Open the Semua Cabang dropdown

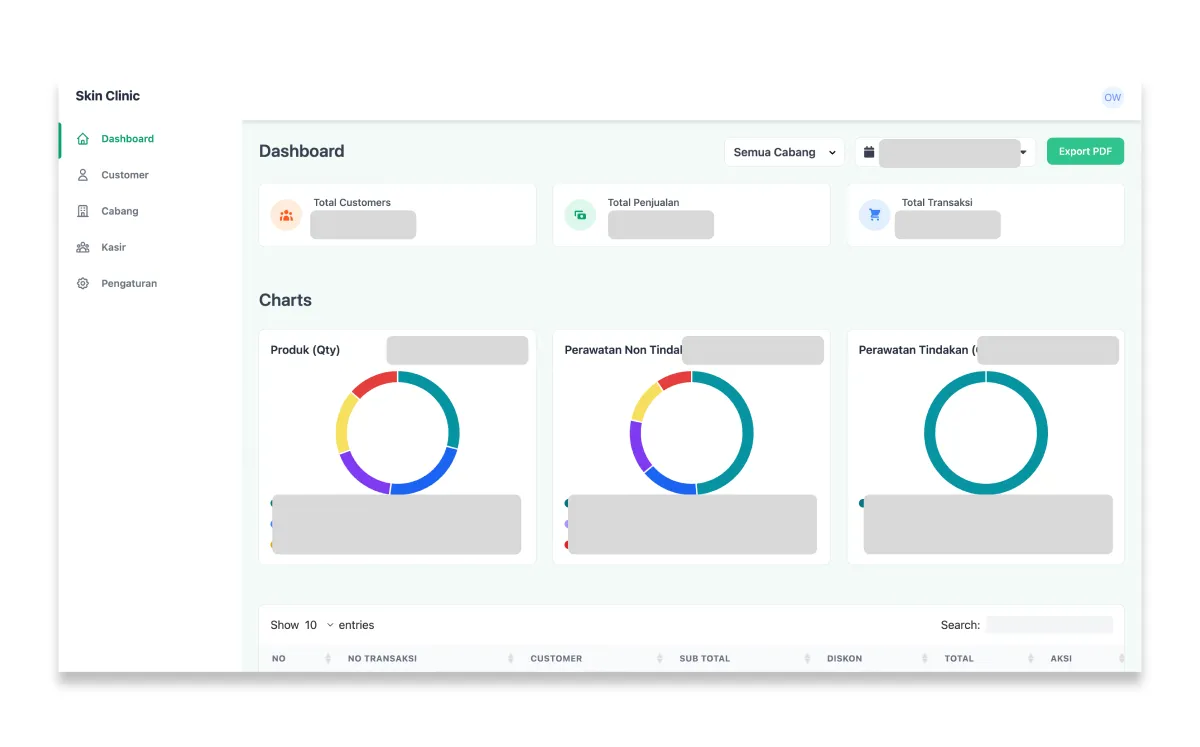[783, 152]
